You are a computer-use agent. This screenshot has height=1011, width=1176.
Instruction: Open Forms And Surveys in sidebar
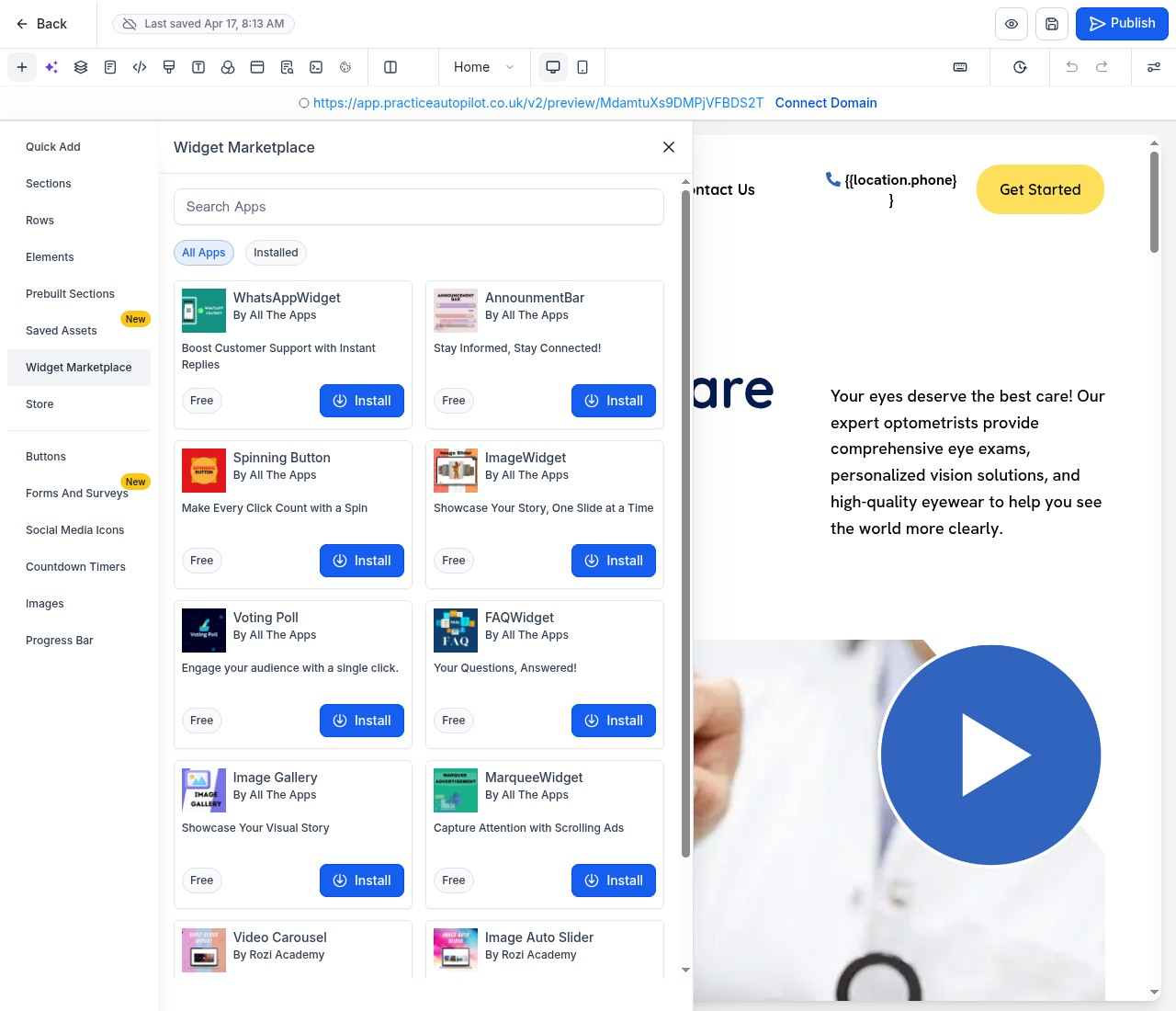coord(79,494)
